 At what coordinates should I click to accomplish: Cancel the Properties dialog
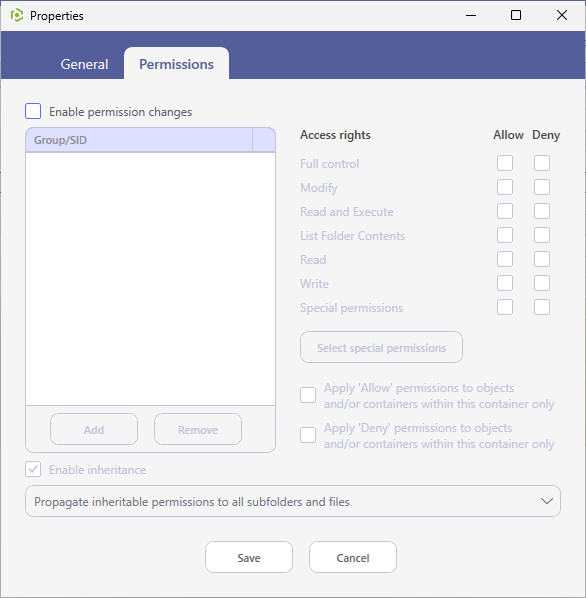pyautogui.click(x=353, y=557)
